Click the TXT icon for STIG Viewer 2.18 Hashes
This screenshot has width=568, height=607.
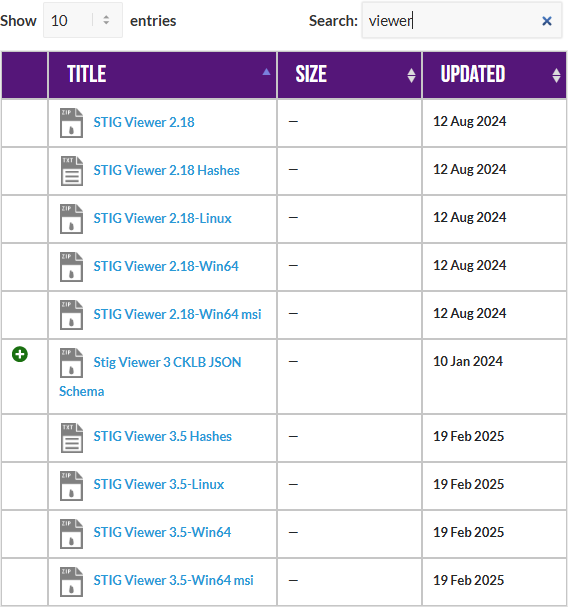(x=72, y=171)
